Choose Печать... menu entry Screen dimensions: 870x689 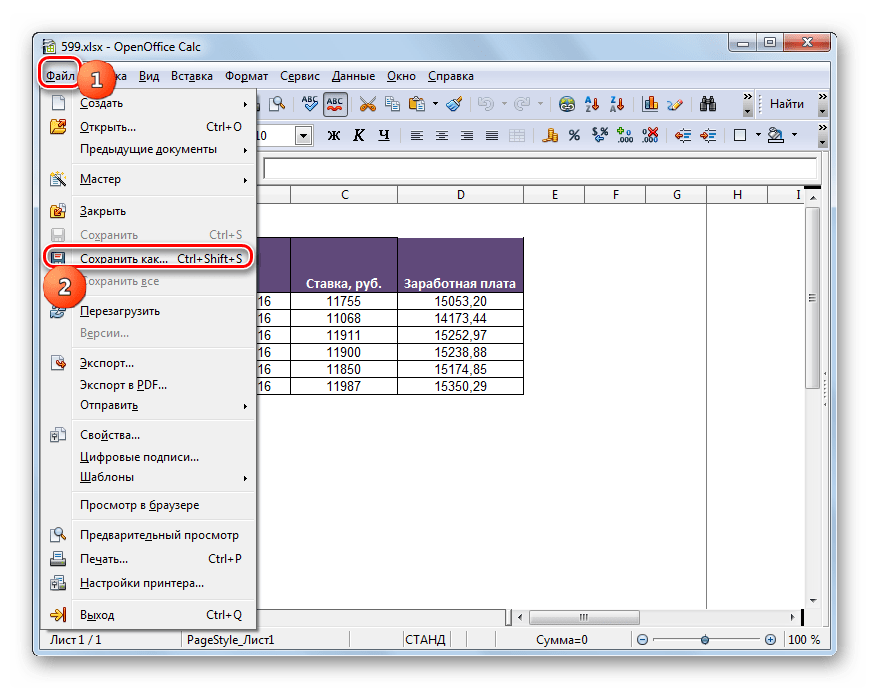148,559
